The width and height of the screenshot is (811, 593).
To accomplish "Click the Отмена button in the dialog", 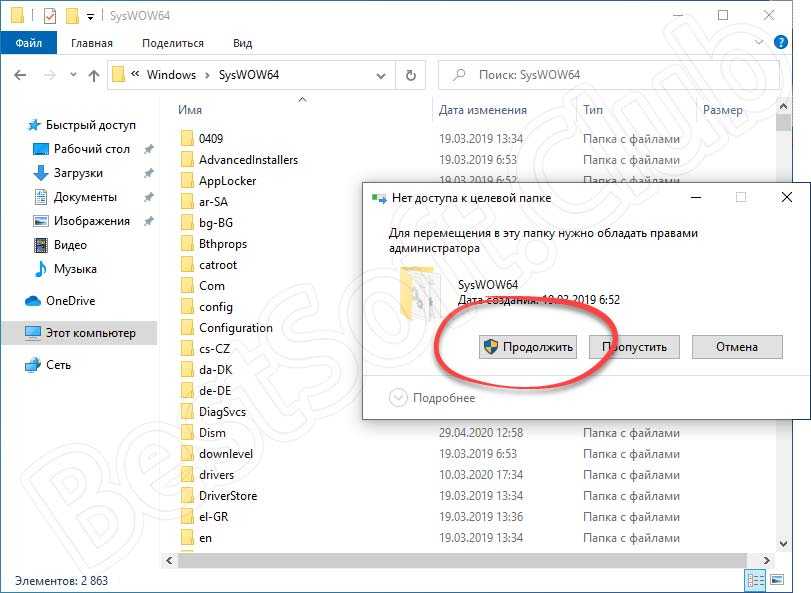I will [x=737, y=347].
